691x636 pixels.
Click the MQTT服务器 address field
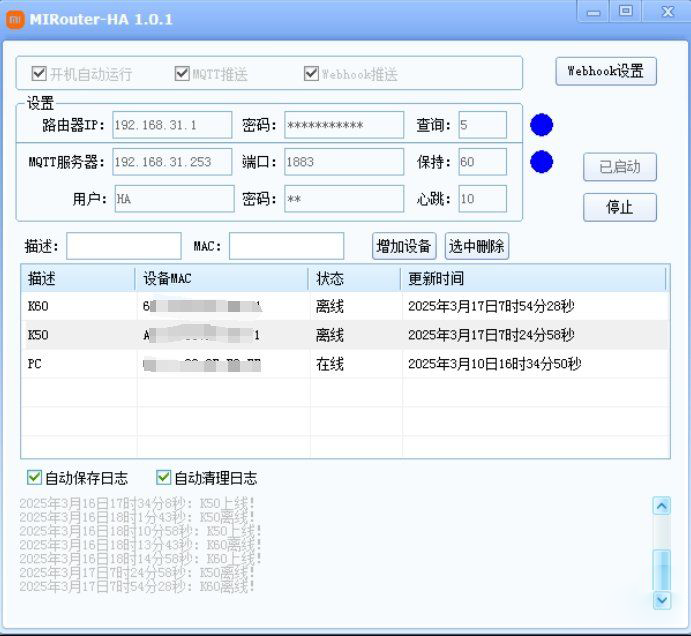172,162
